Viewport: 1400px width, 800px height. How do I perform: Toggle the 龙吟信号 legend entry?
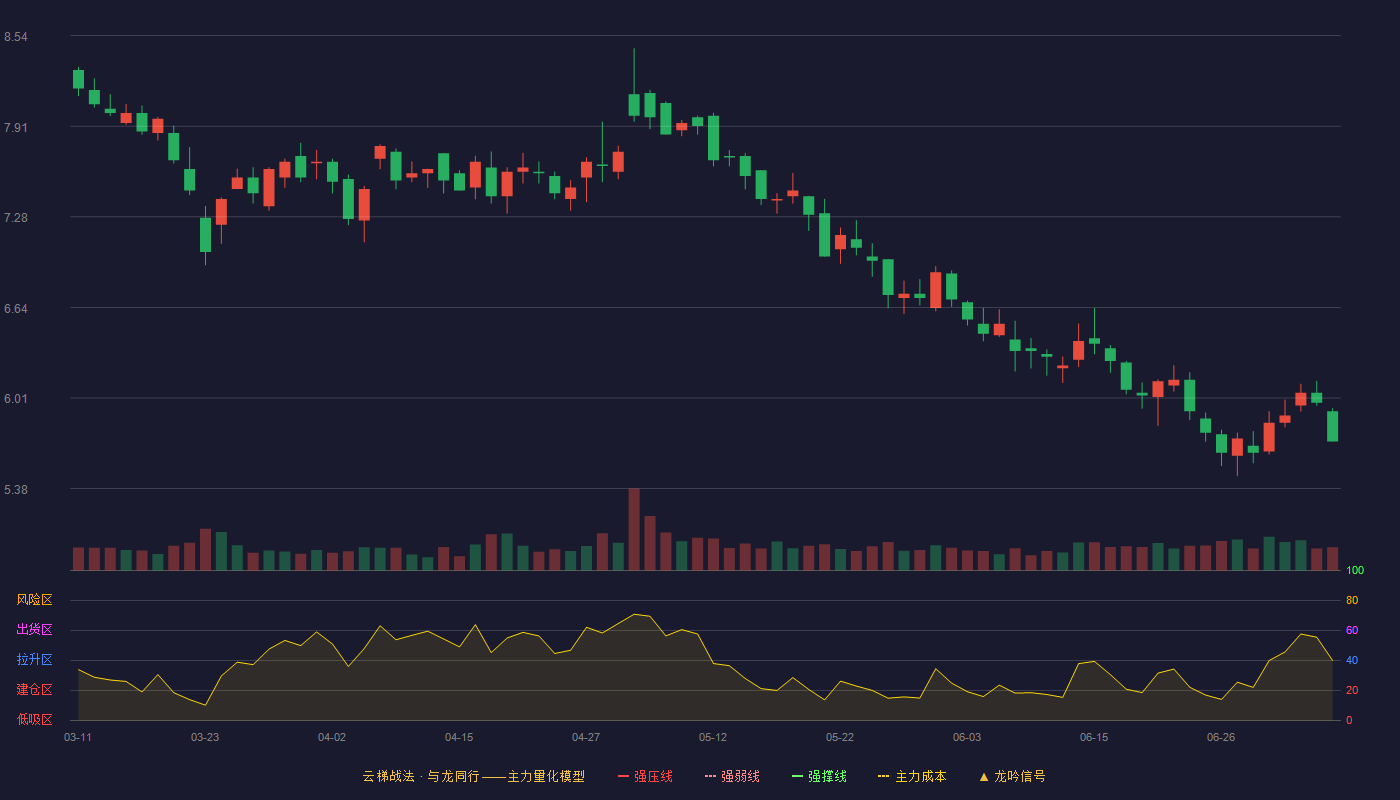1012,776
